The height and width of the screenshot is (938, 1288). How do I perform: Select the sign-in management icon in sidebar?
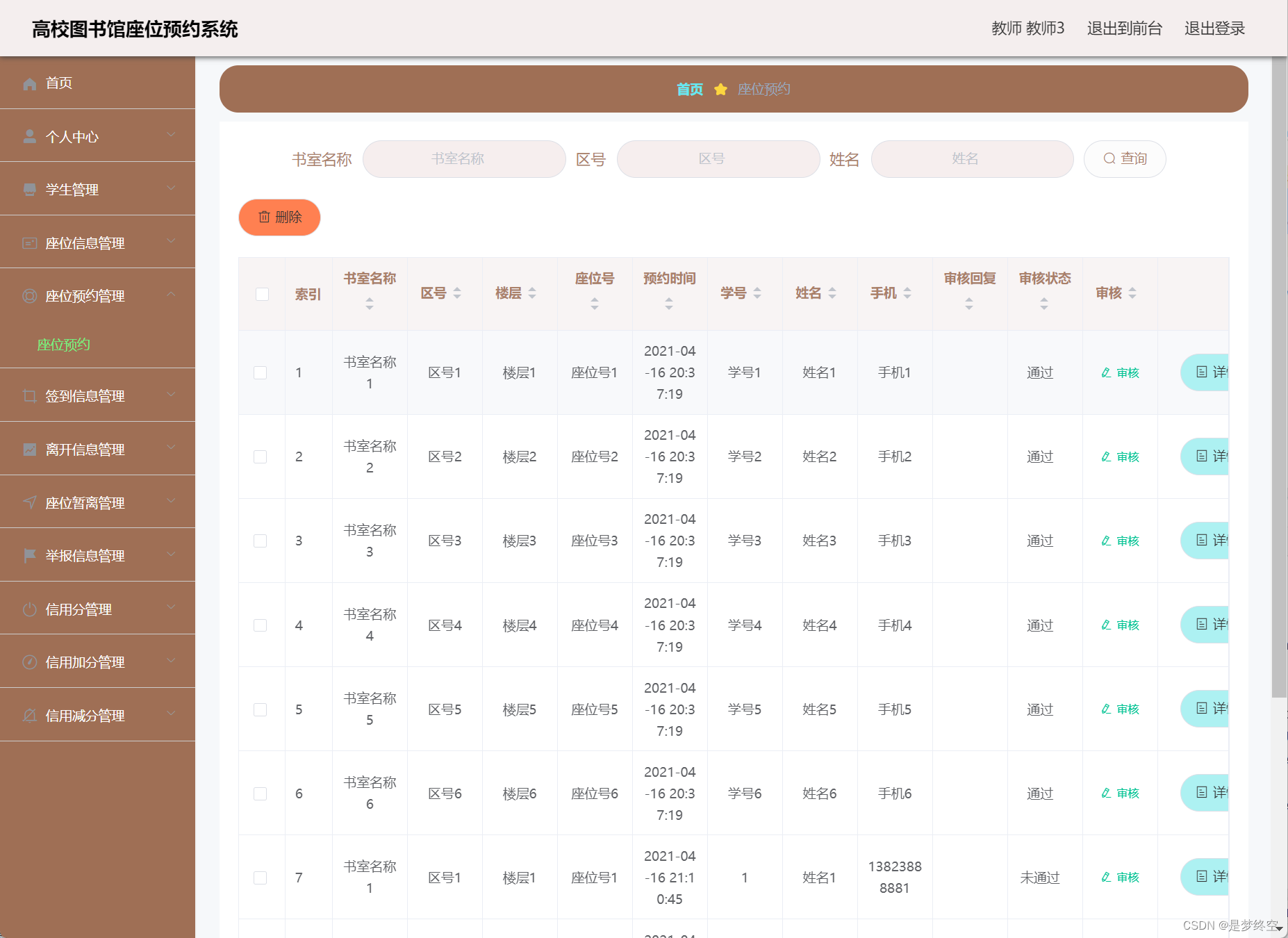point(29,395)
